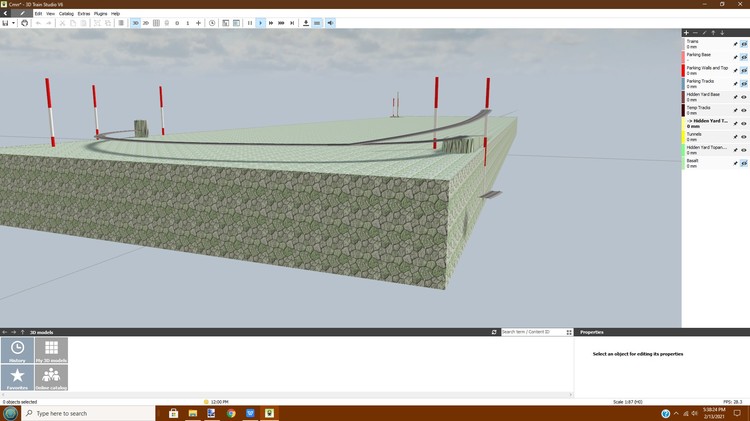Screen dimensions: 750x421
Task: Toggle visibility of Tunnels layer
Action: click(744, 137)
